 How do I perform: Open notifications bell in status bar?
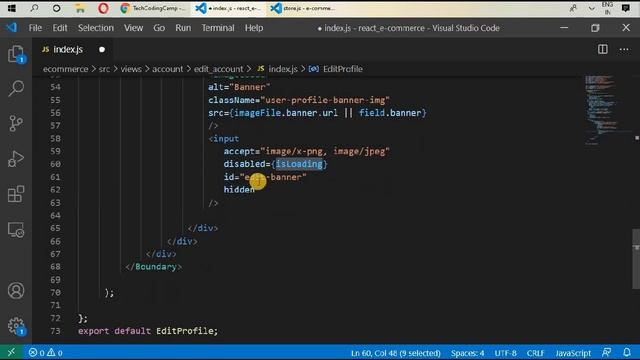pos(627,352)
